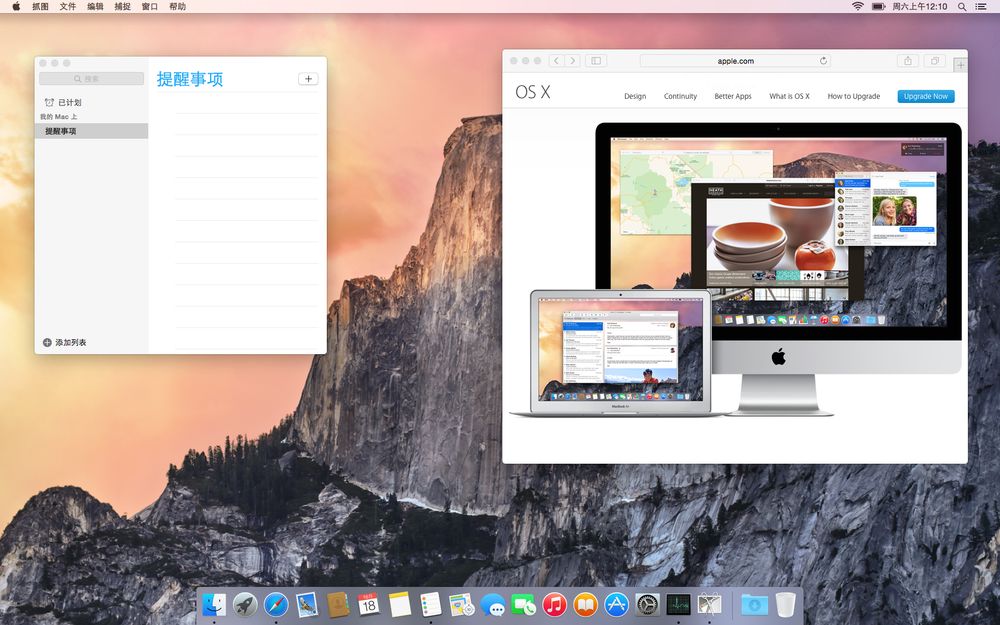Open Maps from the Dock
This screenshot has width=1000, height=625.
click(462, 605)
